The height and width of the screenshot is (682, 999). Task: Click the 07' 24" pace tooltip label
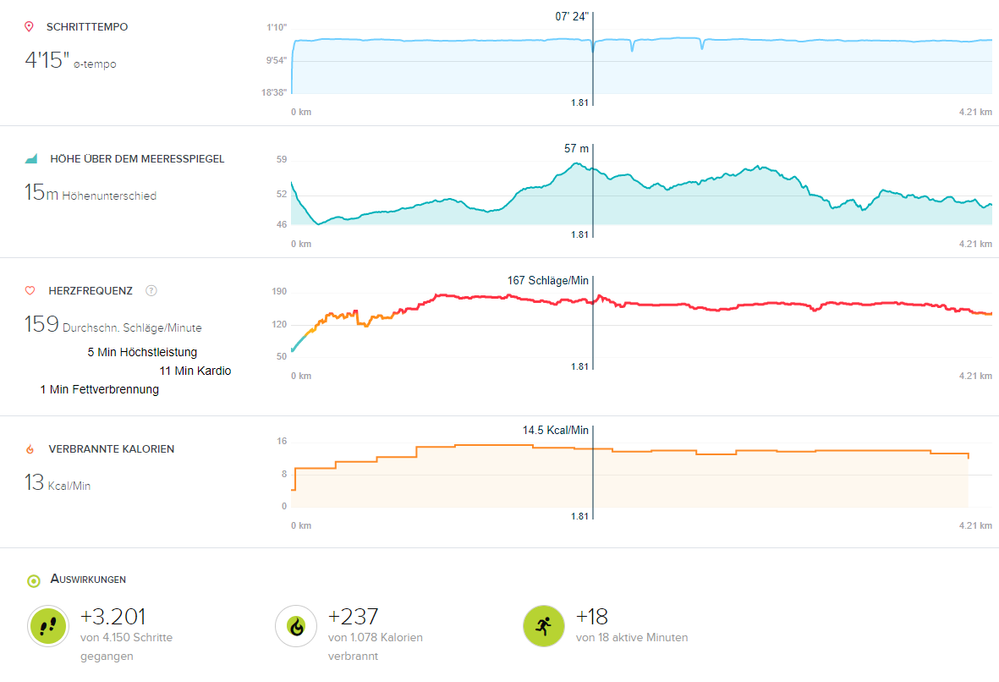571,17
